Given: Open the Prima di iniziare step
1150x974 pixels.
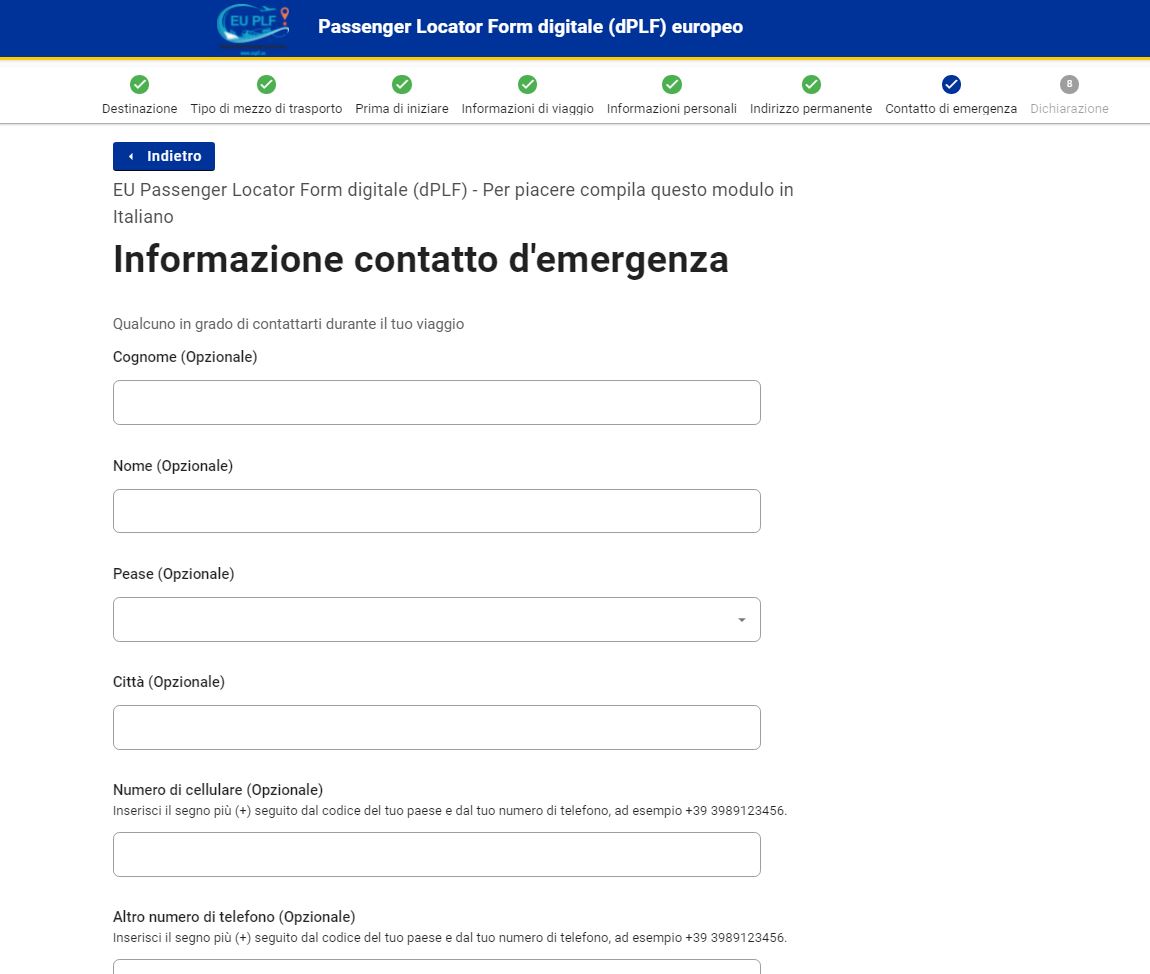Looking at the screenshot, I should [402, 109].
